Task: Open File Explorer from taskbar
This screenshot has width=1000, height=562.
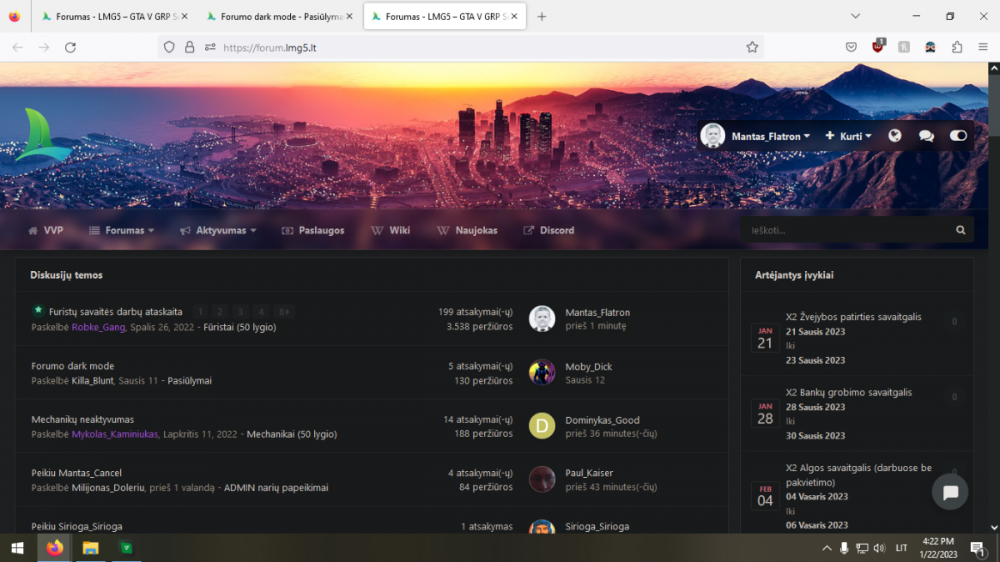Action: coord(90,548)
